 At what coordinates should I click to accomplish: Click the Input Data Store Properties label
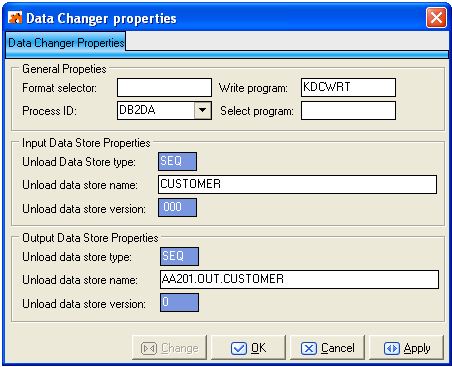pyautogui.click(x=86, y=143)
